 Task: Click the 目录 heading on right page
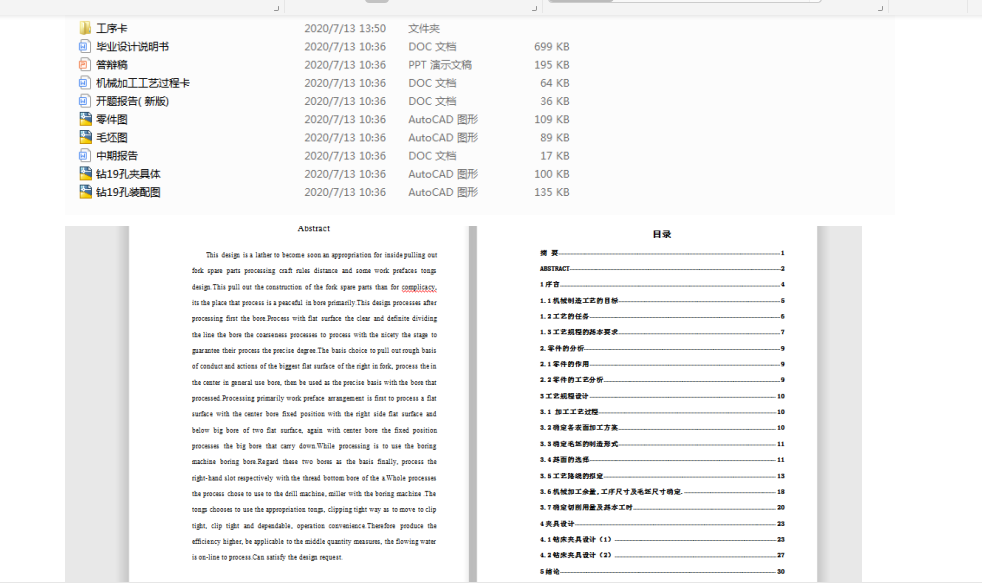(x=661, y=234)
